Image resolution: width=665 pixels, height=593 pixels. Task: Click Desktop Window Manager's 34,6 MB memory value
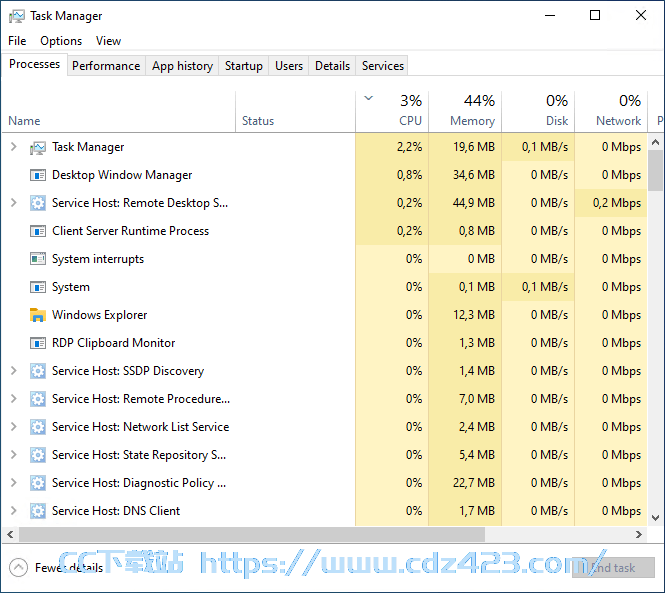(474, 175)
